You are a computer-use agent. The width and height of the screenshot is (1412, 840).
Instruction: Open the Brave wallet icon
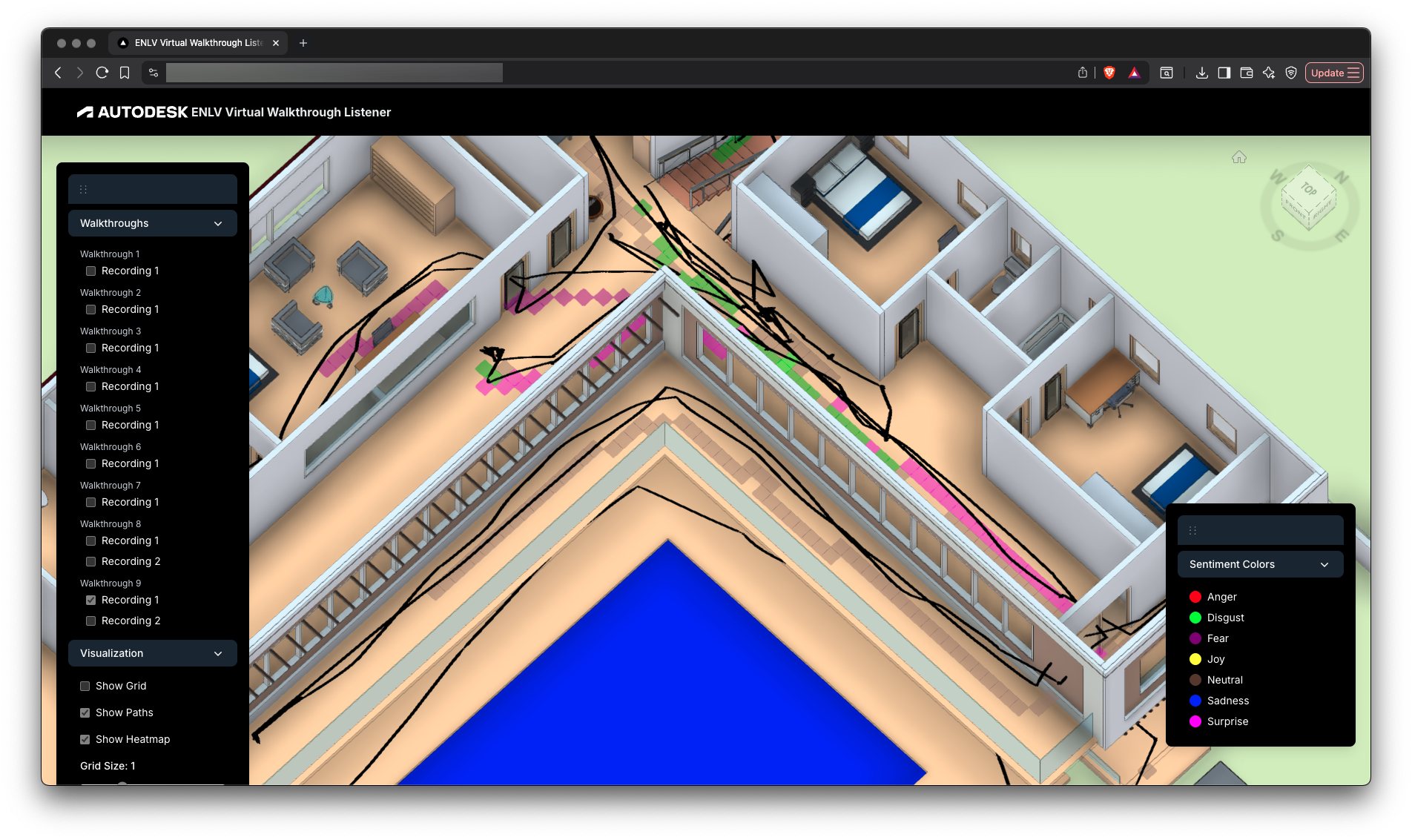[x=1247, y=73]
